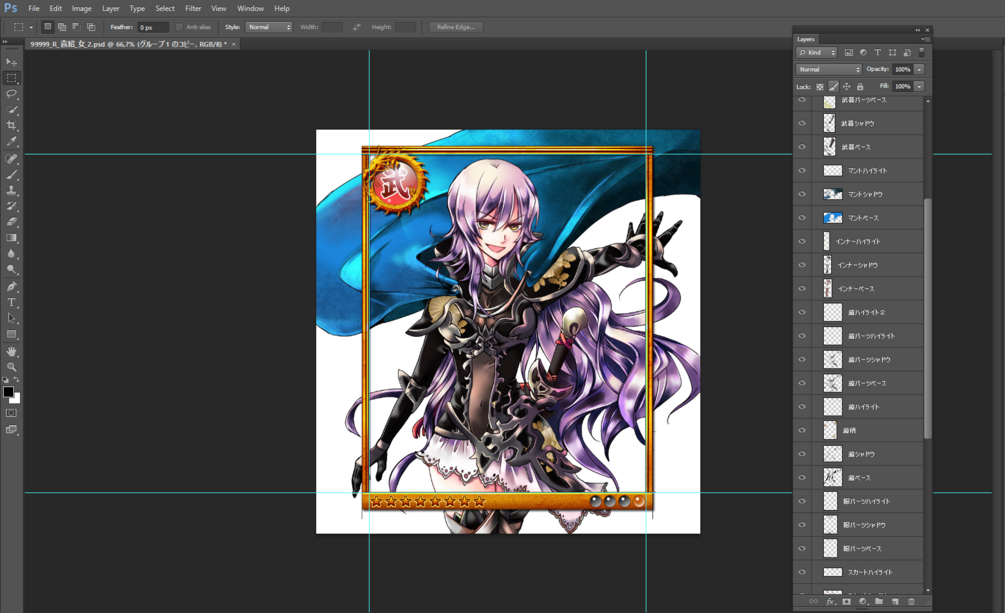This screenshot has width=1005, height=613.
Task: Select the Clone Stamp tool
Action: [12, 190]
